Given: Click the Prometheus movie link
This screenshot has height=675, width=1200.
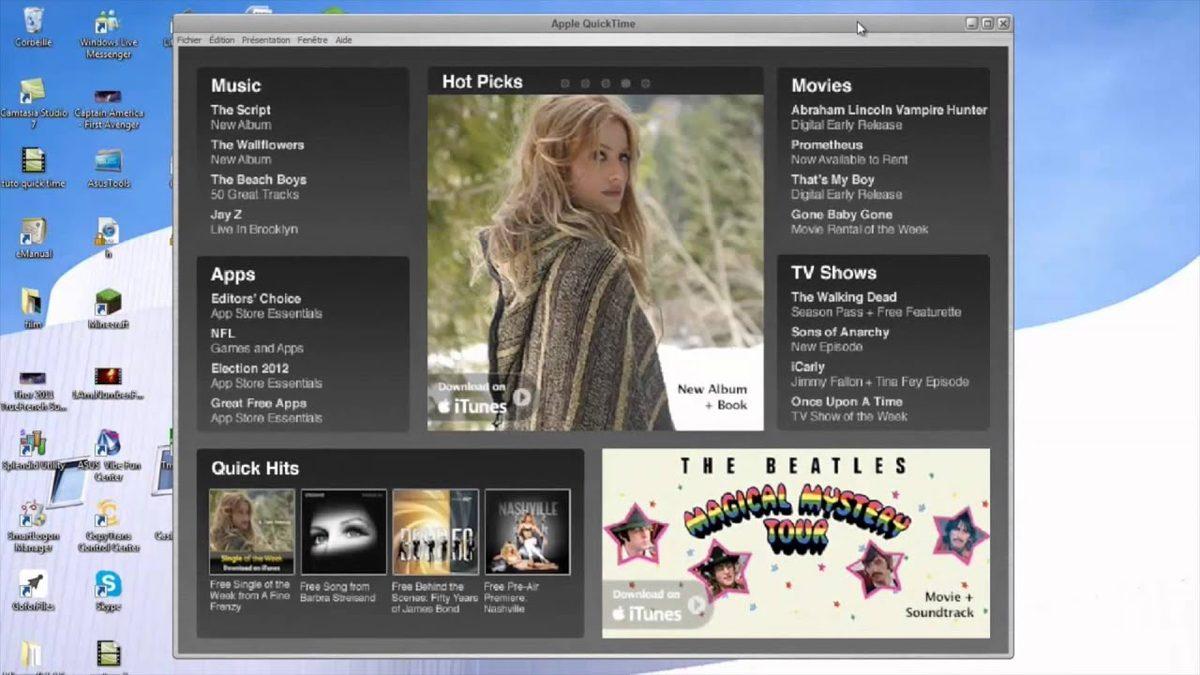Looking at the screenshot, I should [827, 145].
